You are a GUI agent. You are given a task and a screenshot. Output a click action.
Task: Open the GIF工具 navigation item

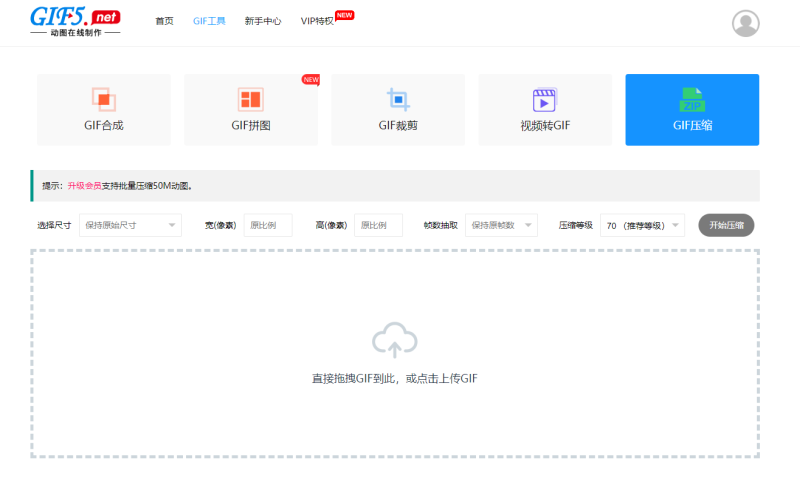[x=209, y=21]
